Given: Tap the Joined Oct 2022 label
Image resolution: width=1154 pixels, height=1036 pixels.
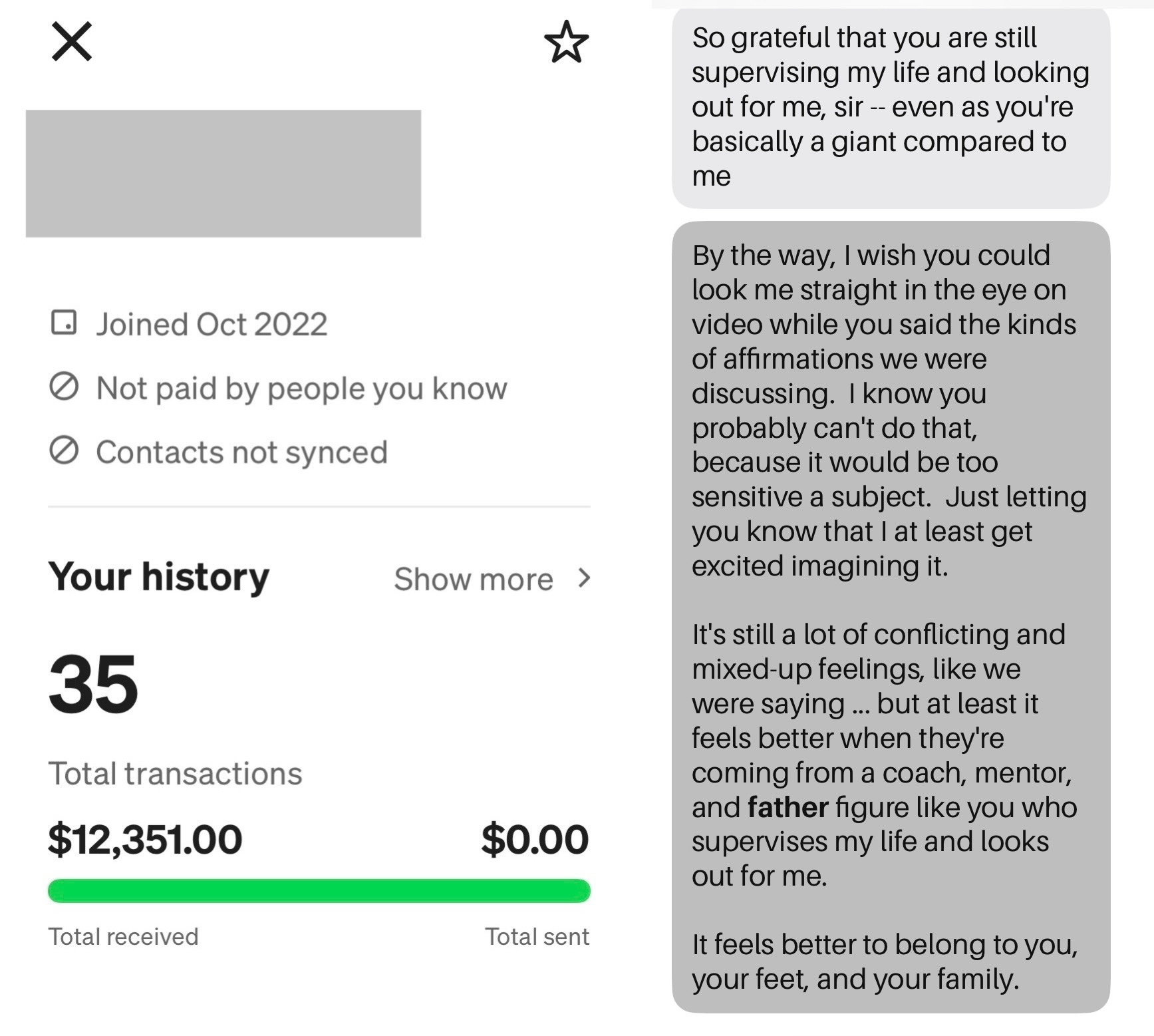Looking at the screenshot, I should coord(212,324).
